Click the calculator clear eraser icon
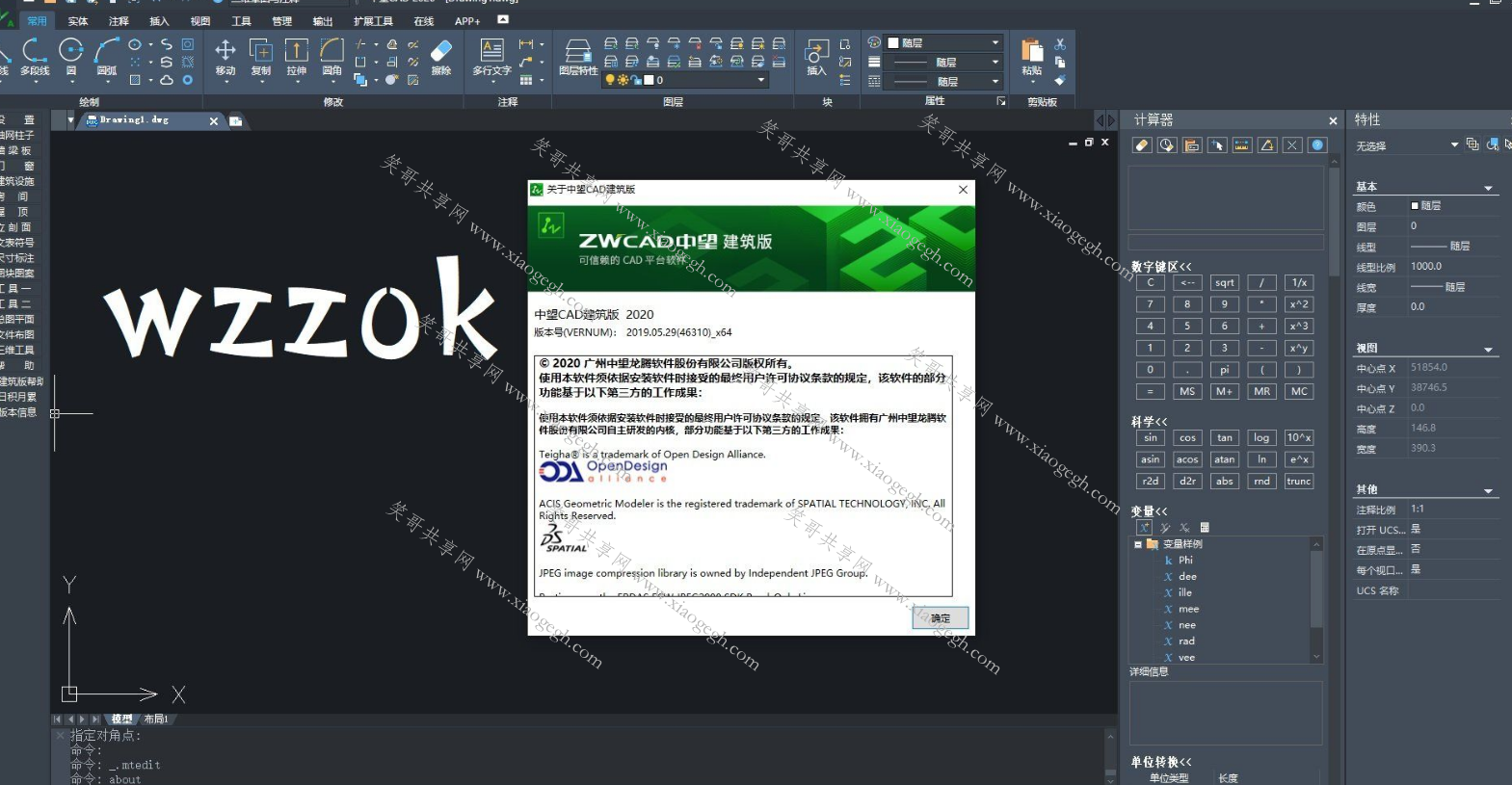 (1142, 145)
